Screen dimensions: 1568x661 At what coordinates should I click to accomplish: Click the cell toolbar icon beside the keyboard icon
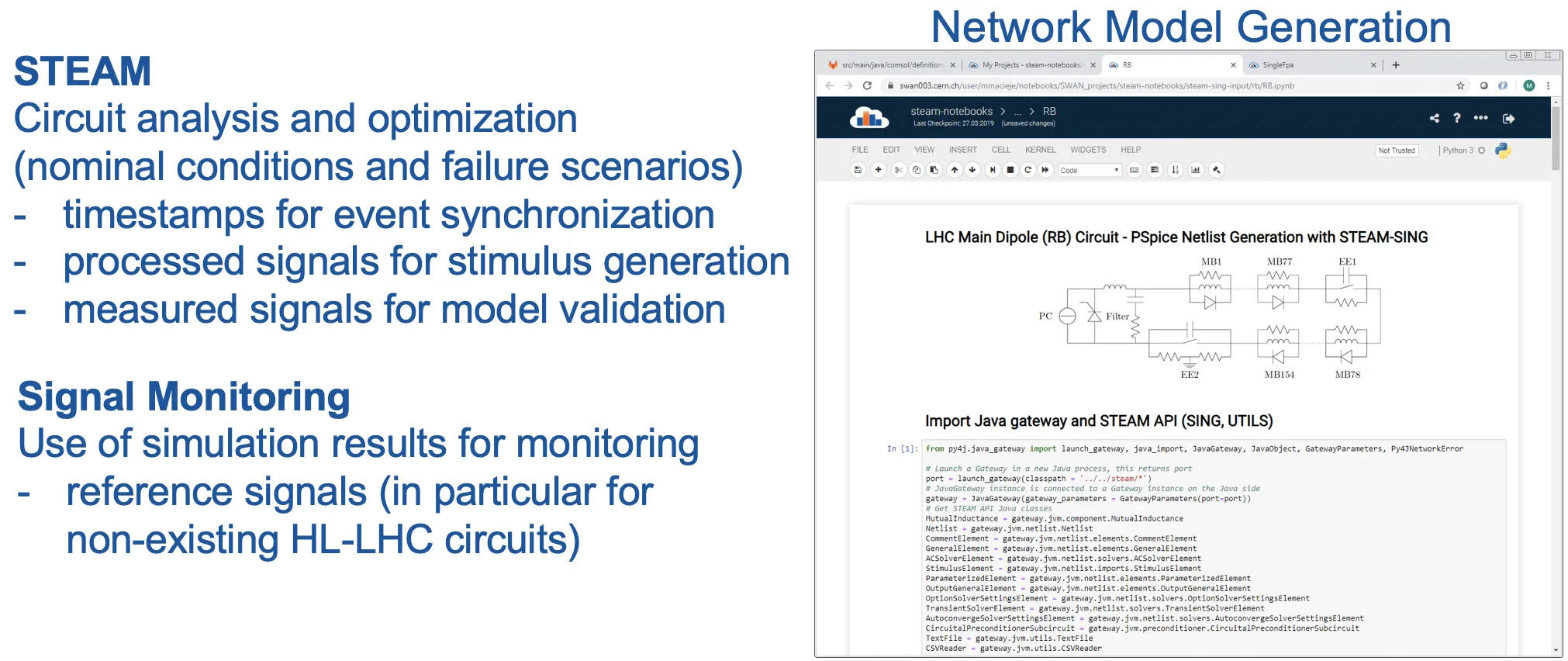pos(1155,170)
